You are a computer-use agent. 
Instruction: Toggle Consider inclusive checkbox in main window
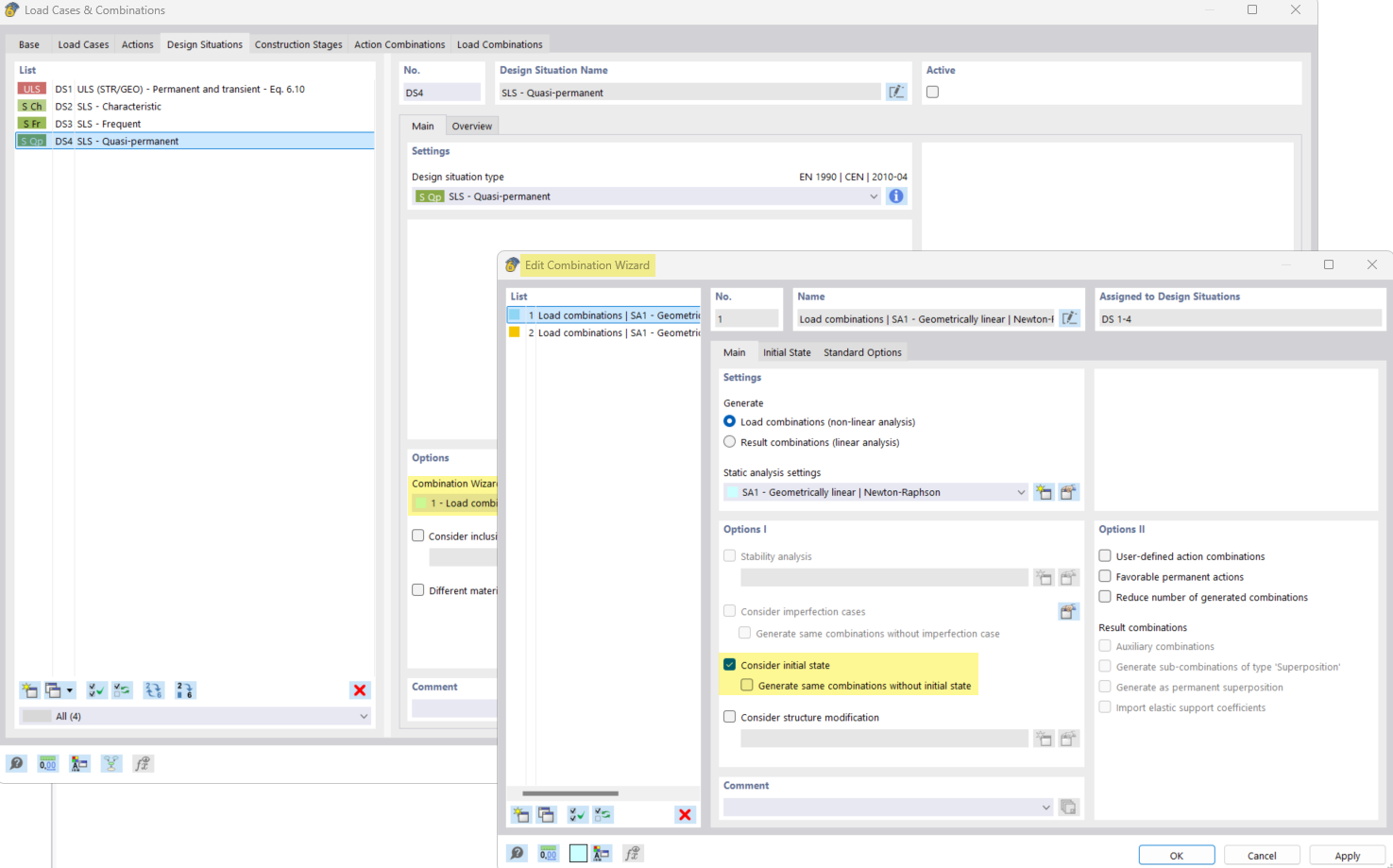coord(417,536)
